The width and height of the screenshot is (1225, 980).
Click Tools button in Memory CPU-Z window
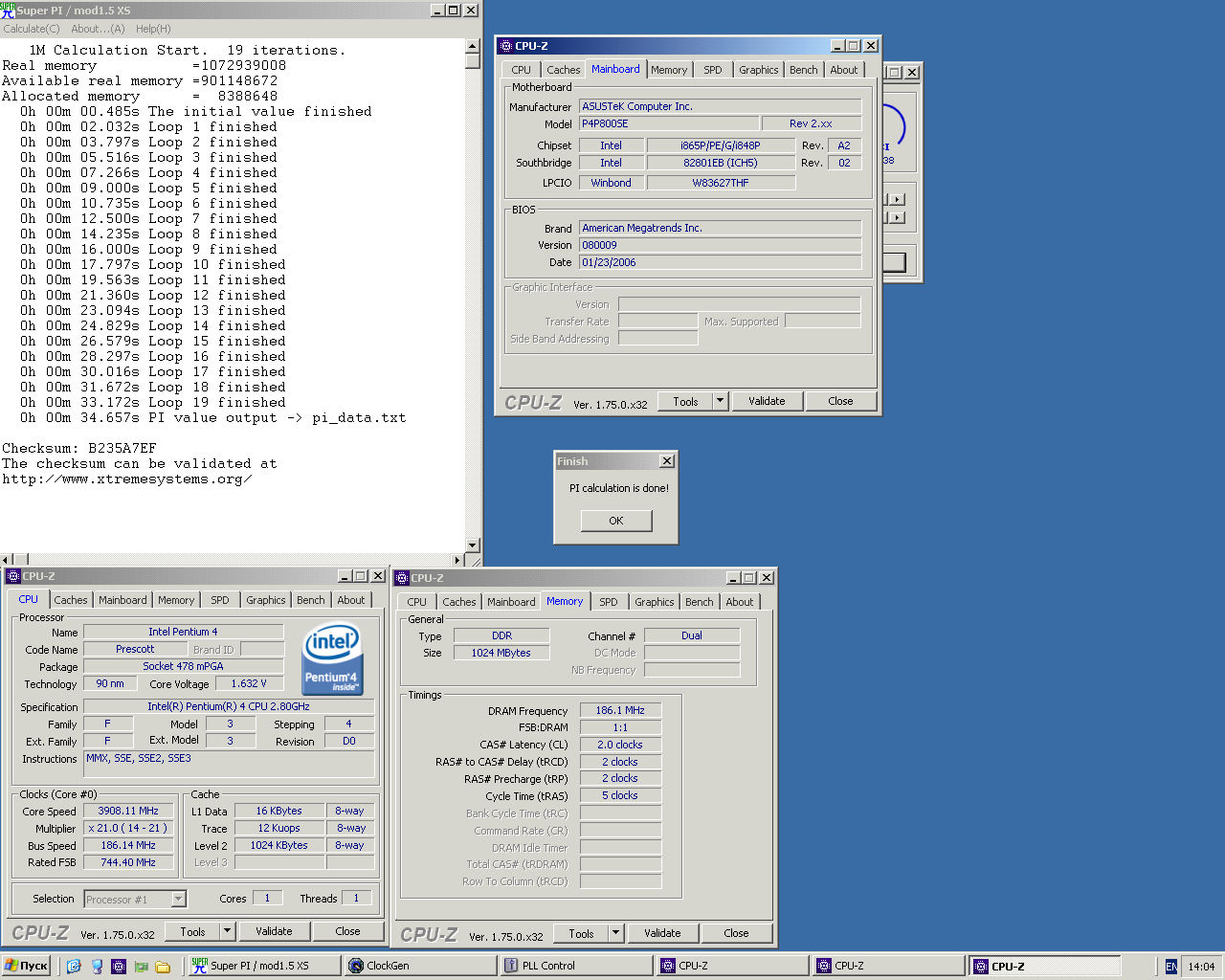(581, 933)
